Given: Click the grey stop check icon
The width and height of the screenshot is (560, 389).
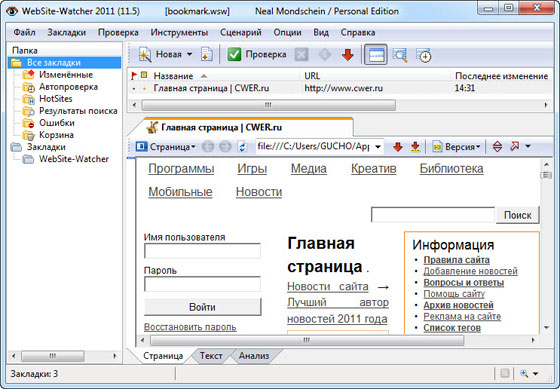Looking at the screenshot, I should tap(302, 55).
